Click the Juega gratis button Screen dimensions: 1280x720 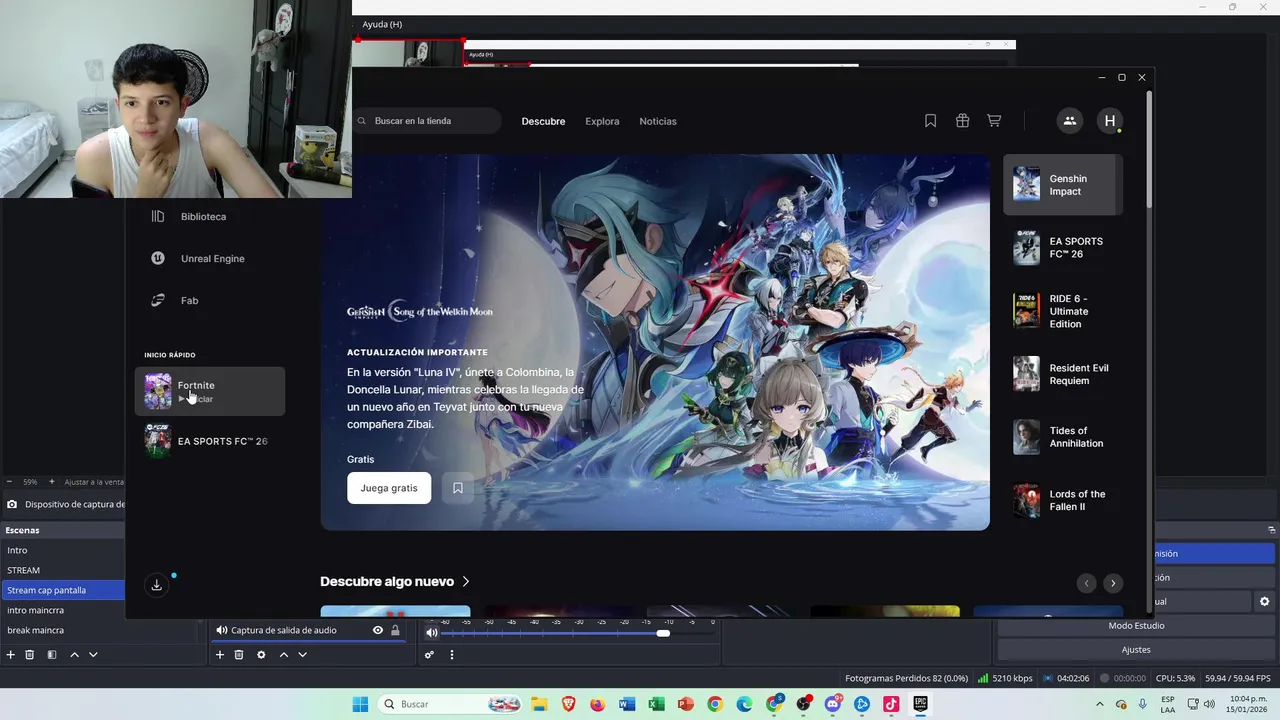coord(389,488)
